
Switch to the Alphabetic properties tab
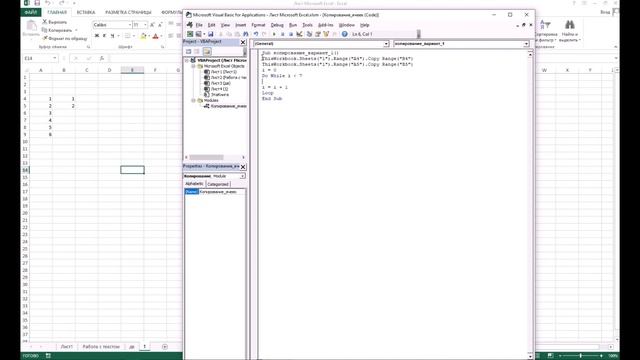pyautogui.click(x=194, y=184)
